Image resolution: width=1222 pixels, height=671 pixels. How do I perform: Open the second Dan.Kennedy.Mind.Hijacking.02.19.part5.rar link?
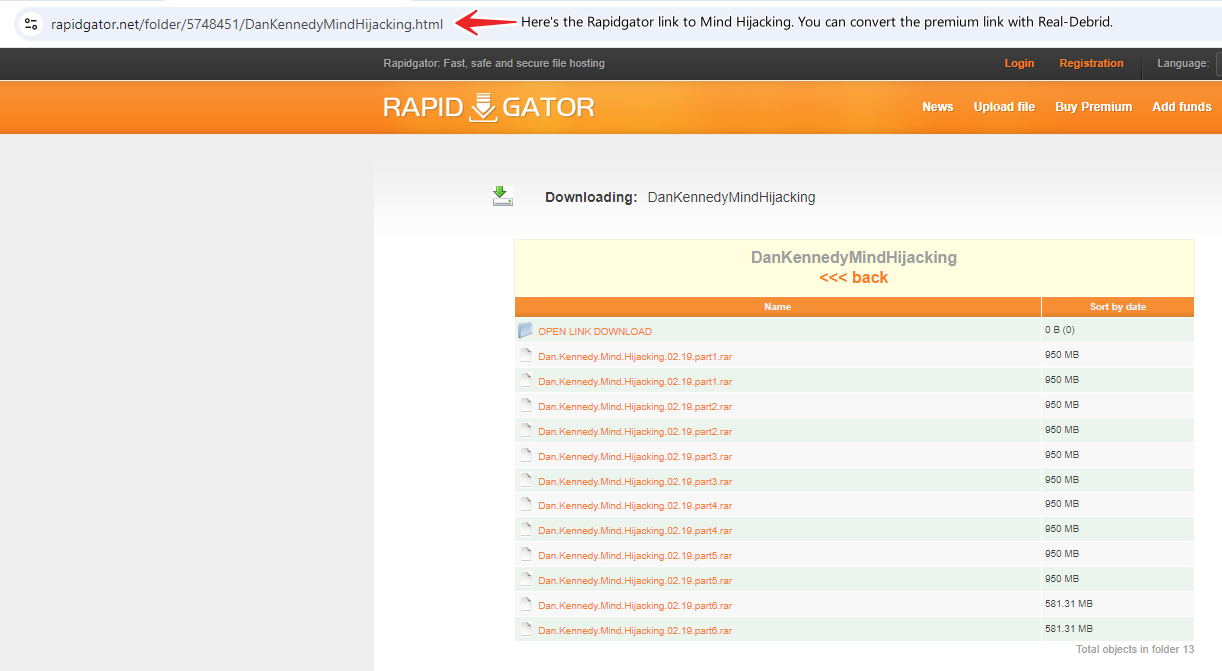pos(635,581)
